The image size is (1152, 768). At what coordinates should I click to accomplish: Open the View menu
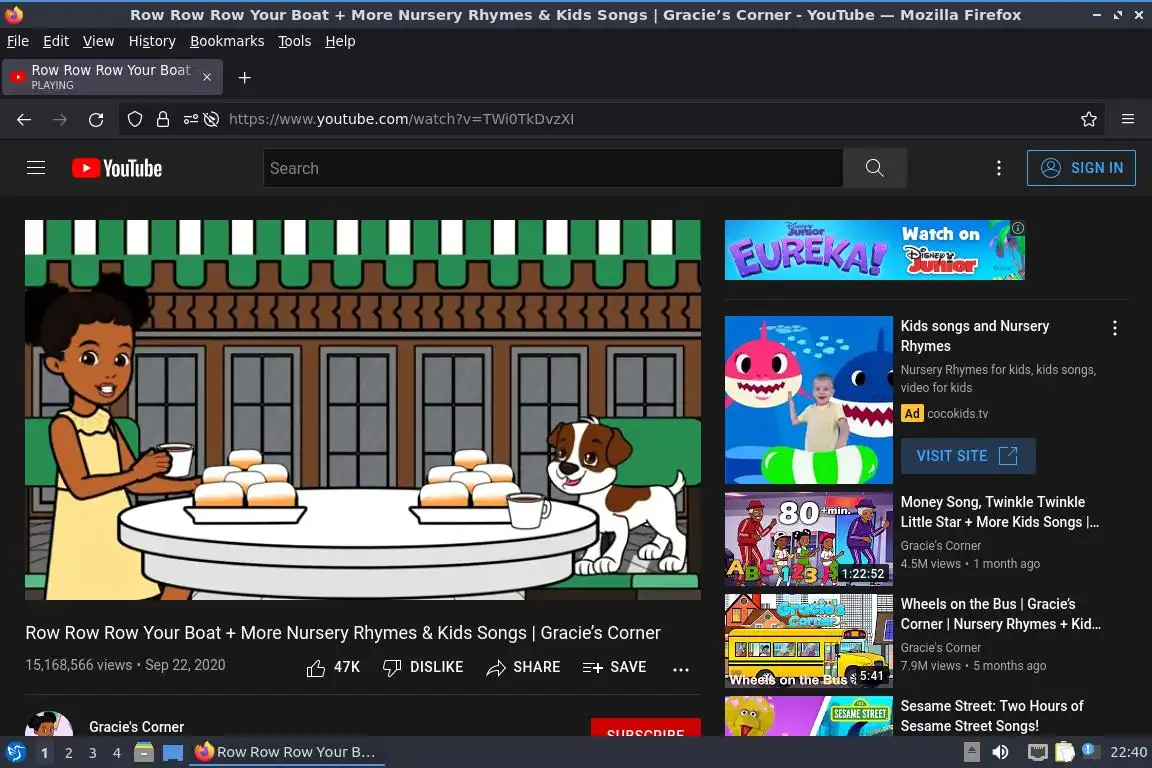(x=98, y=41)
